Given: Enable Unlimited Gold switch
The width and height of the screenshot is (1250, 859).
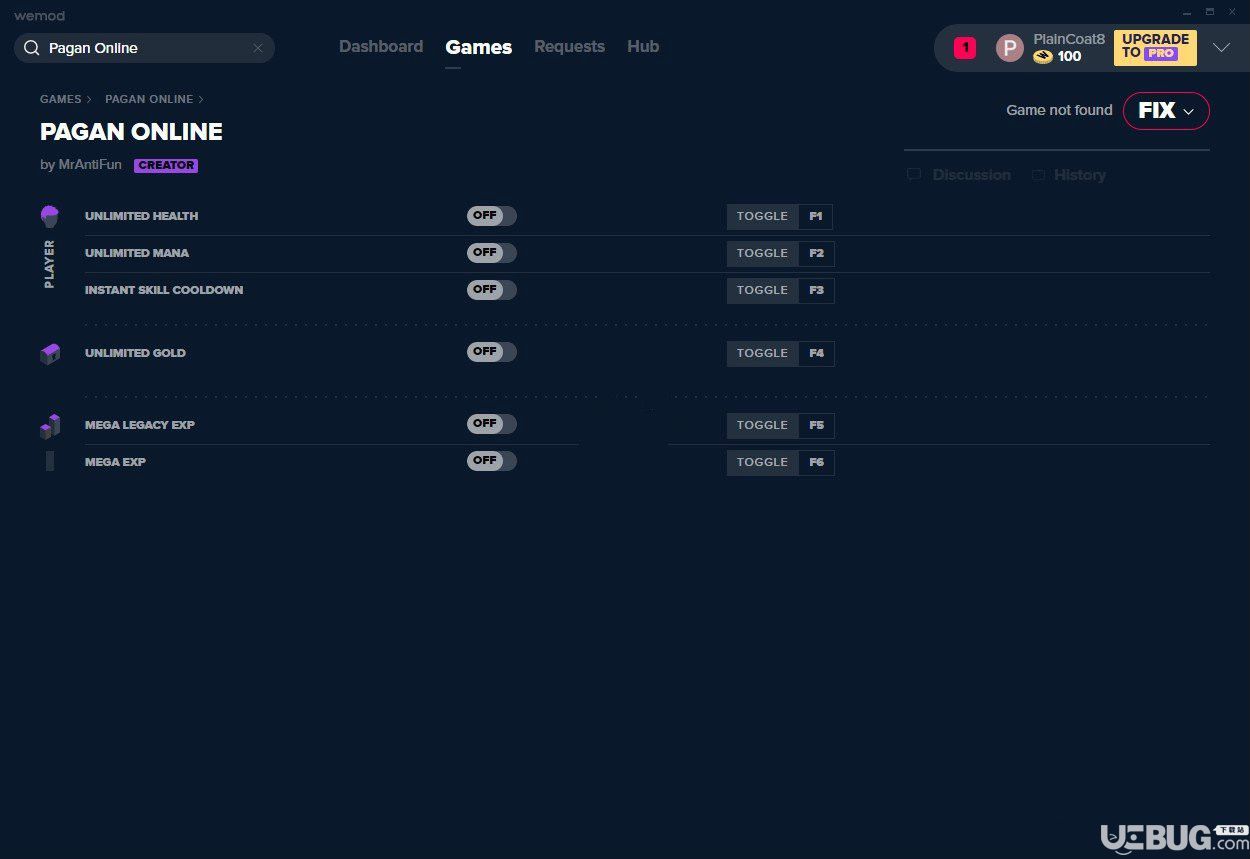Looking at the screenshot, I should click(x=492, y=352).
